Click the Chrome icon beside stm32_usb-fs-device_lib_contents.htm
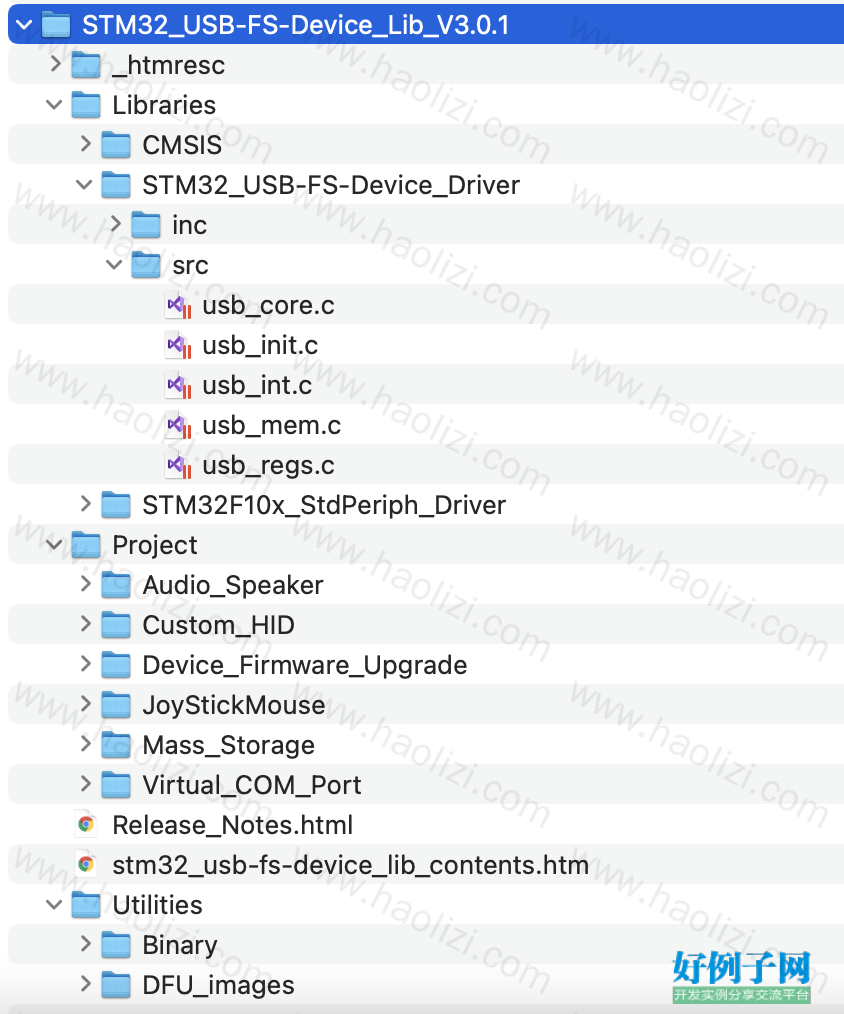Image resolution: width=844 pixels, height=1014 pixels. (85, 864)
